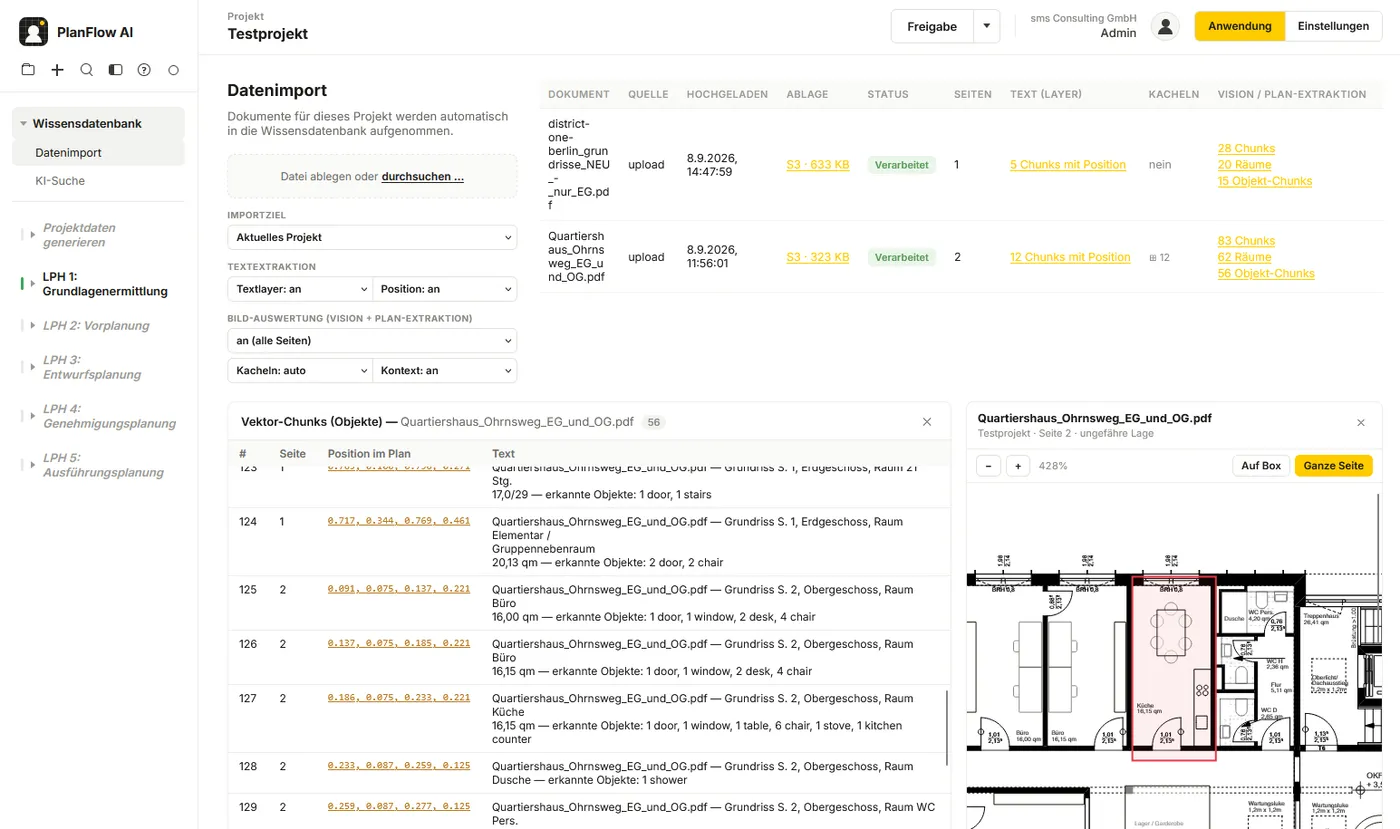1400x829 pixels.
Task: Click the chunks table vertical scrollbar
Action: [x=948, y=727]
